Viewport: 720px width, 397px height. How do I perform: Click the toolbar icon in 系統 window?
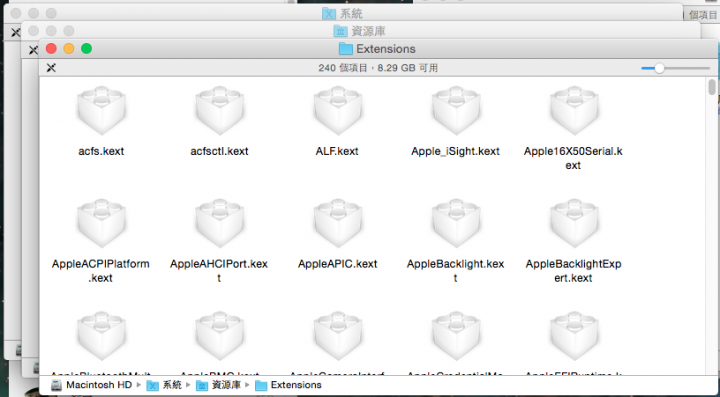click(x=16, y=32)
